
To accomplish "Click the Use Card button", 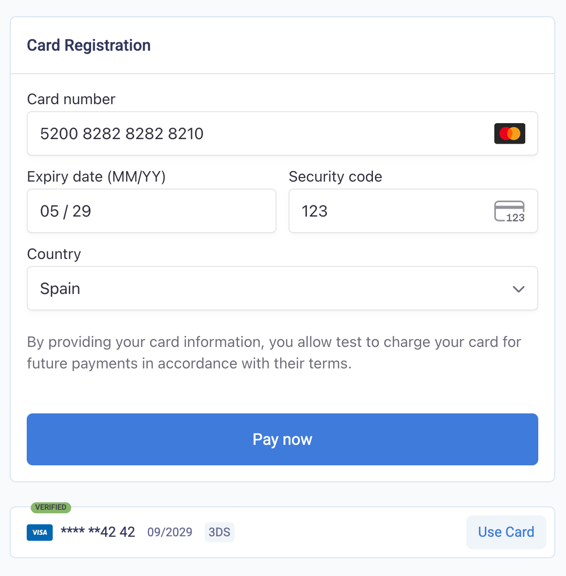I will tap(506, 532).
